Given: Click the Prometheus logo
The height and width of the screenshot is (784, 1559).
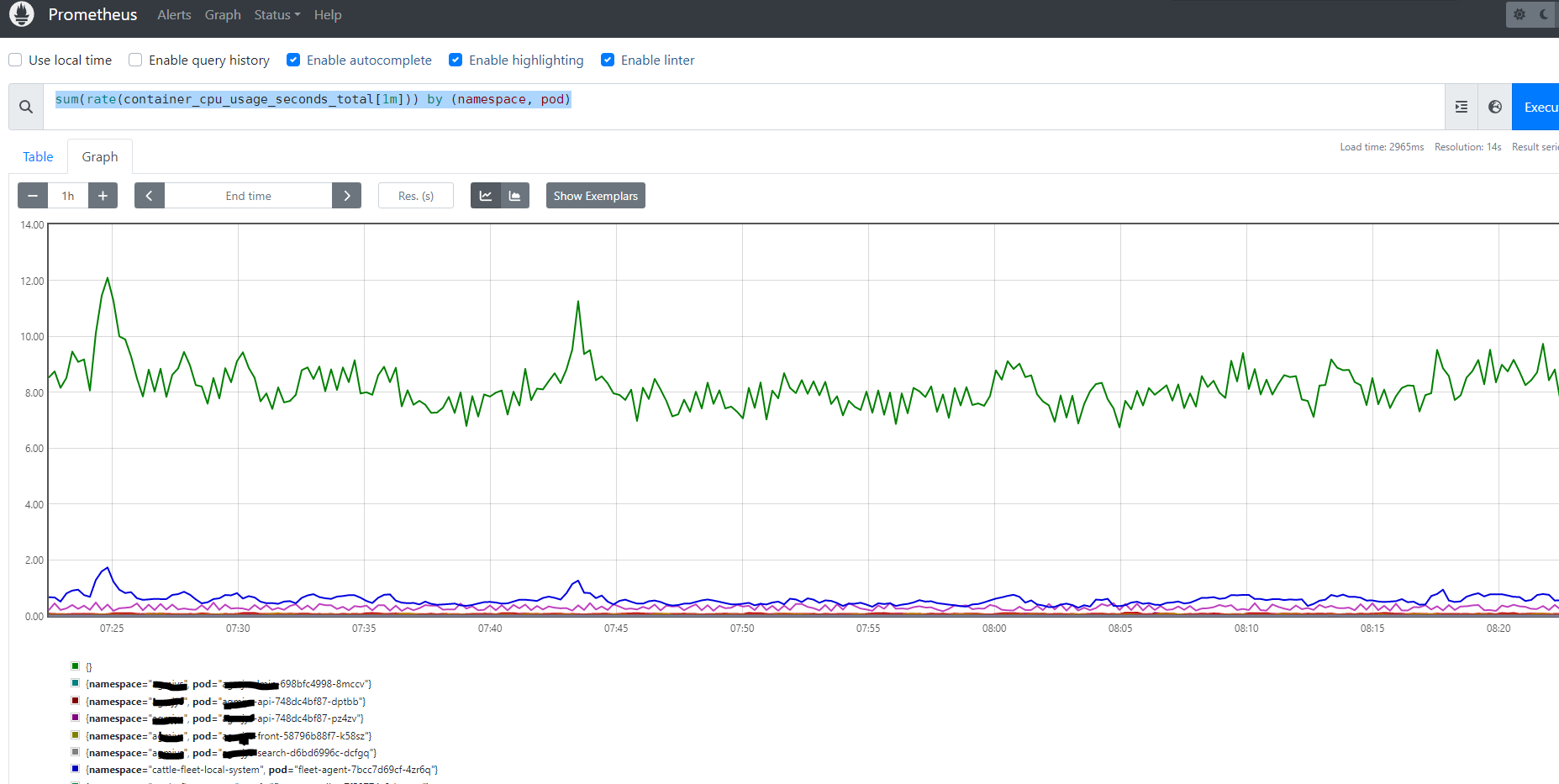Looking at the screenshot, I should pyautogui.click(x=22, y=14).
